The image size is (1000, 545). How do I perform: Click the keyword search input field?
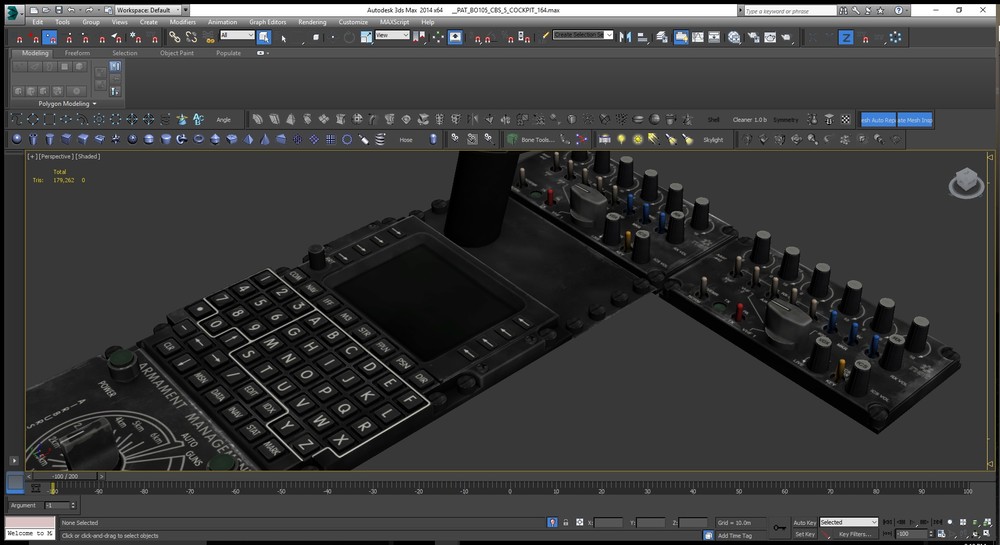[790, 10]
